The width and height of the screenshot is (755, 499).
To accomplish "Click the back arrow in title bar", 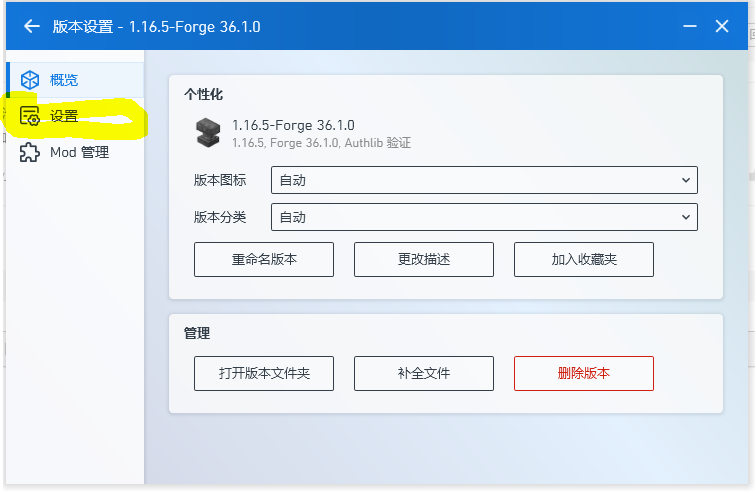I will point(32,26).
